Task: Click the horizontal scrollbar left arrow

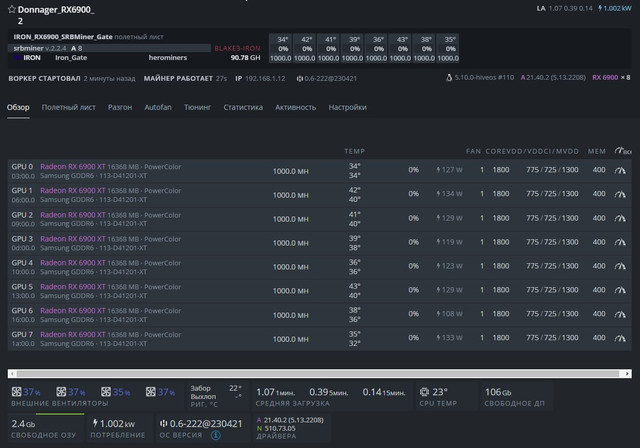Action: 12,373
